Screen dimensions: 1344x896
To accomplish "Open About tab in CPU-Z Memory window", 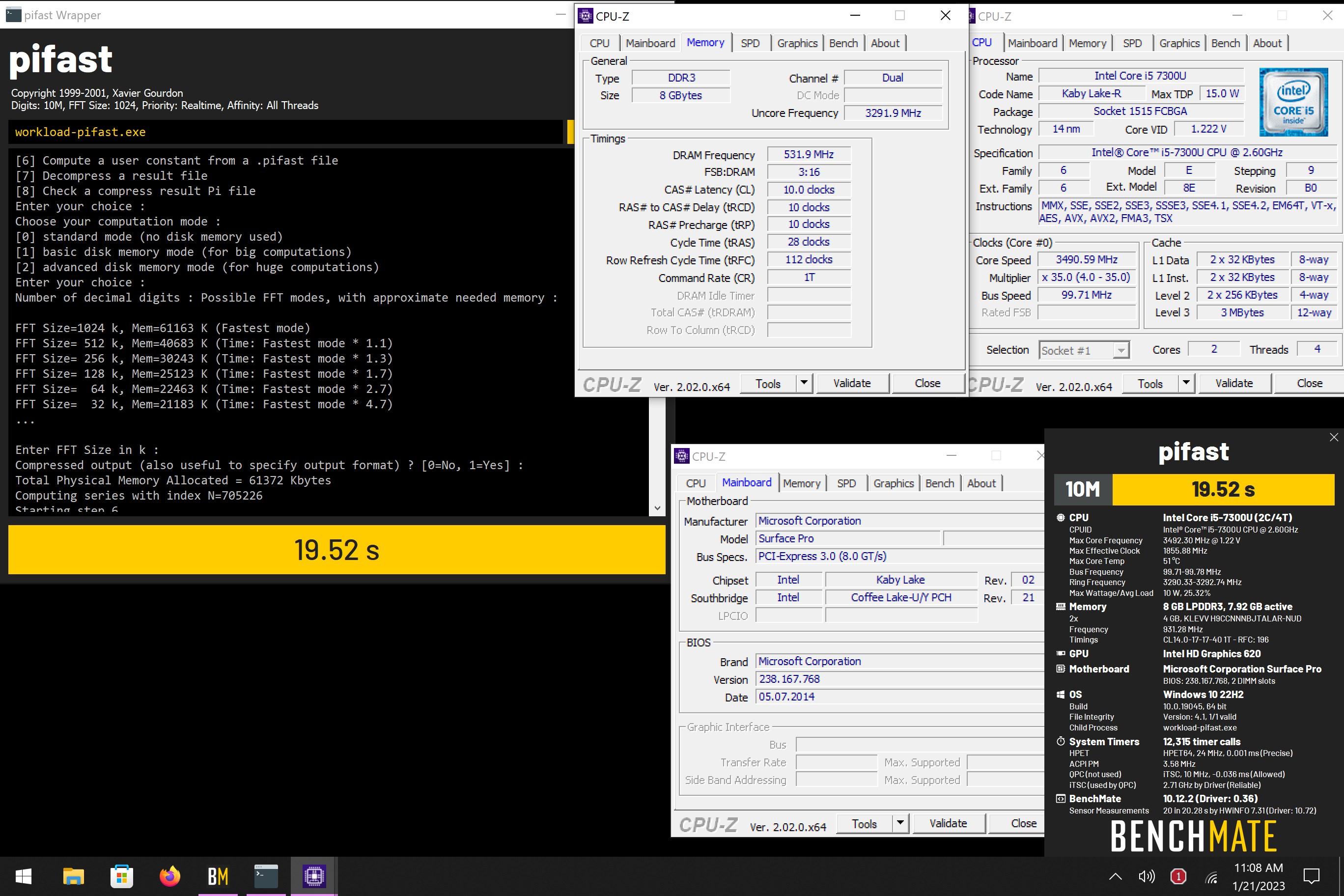I will (885, 43).
